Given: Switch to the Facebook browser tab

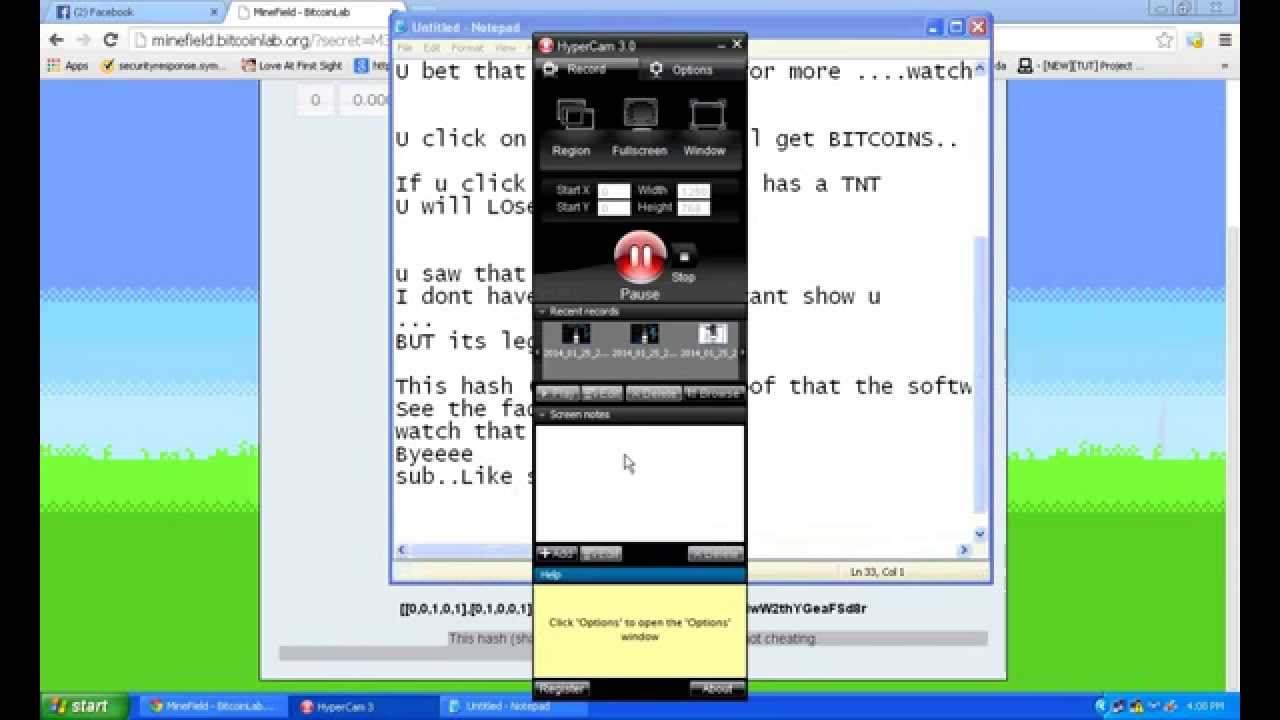Looking at the screenshot, I should point(136,12).
